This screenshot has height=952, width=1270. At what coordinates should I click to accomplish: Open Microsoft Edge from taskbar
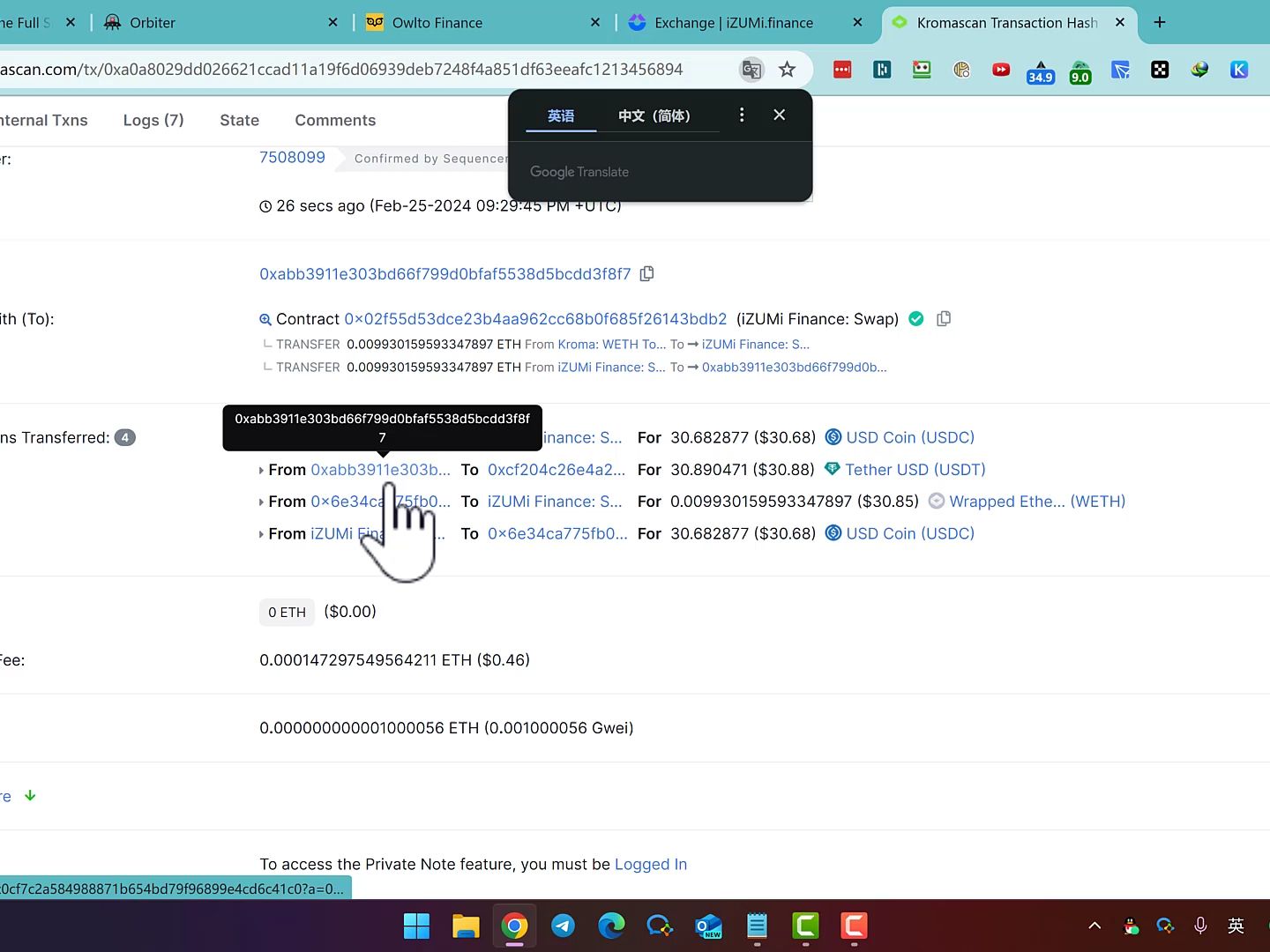point(611,926)
